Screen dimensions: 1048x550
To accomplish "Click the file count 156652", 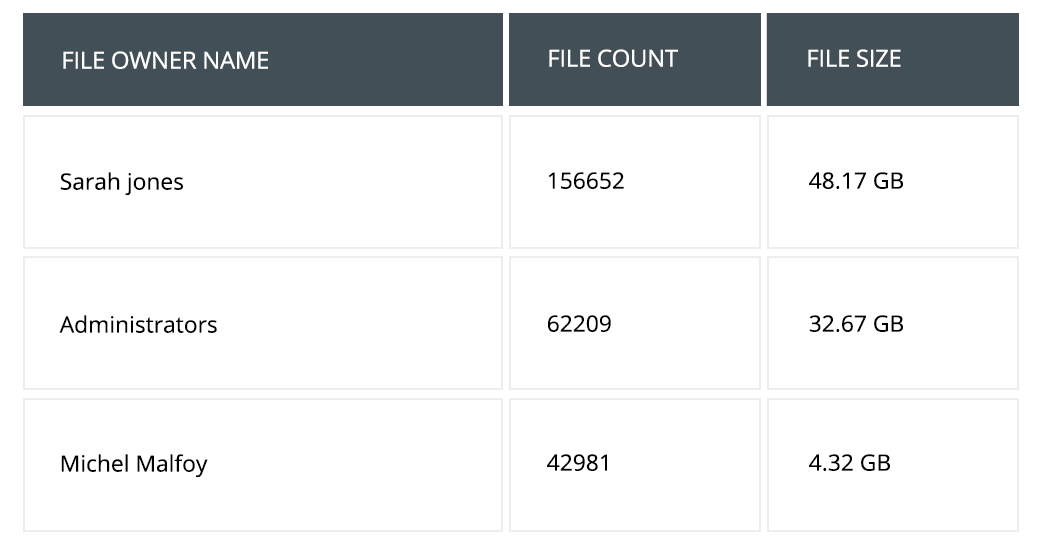I will click(585, 181).
